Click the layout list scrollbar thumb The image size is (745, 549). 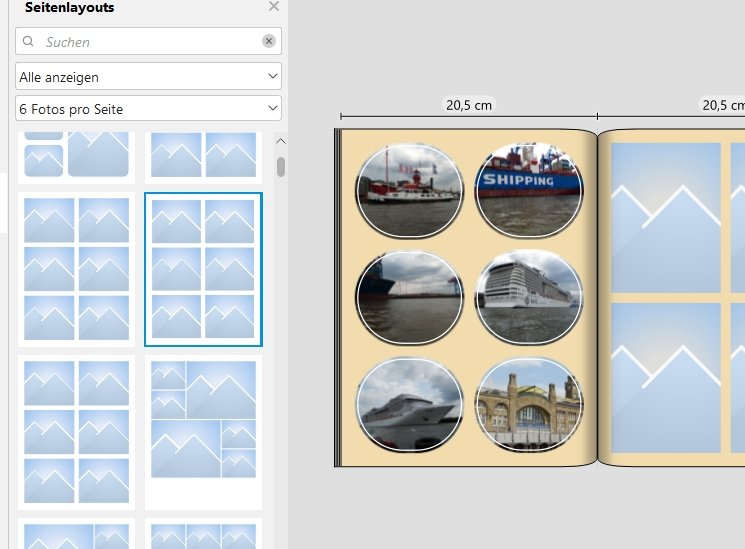pos(281,167)
